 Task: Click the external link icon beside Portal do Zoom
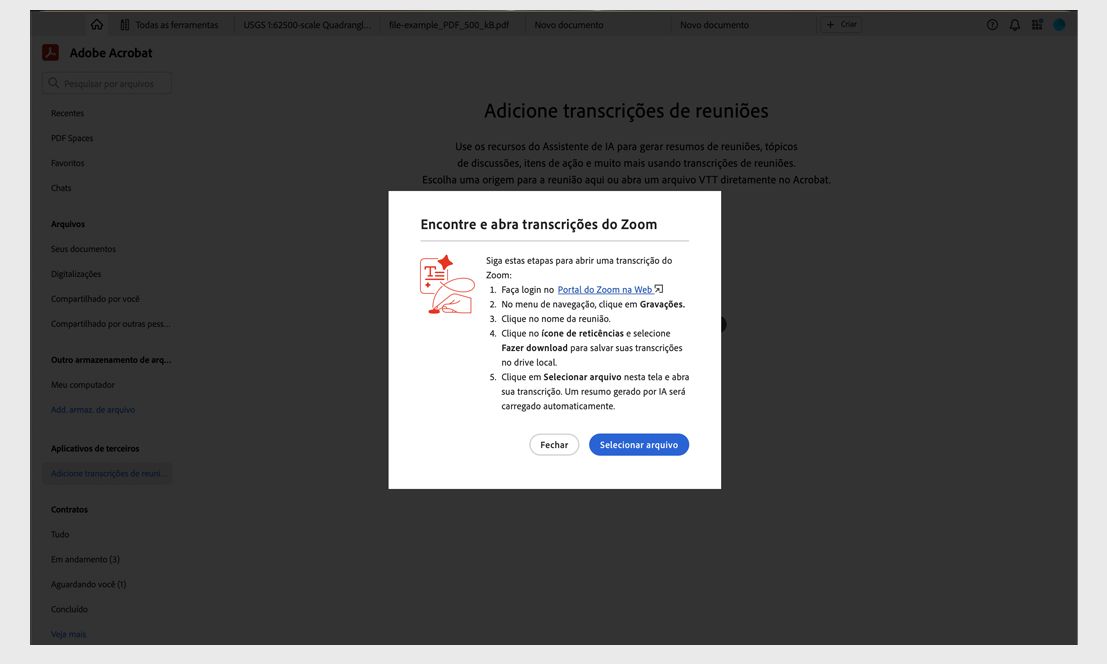[x=659, y=289]
